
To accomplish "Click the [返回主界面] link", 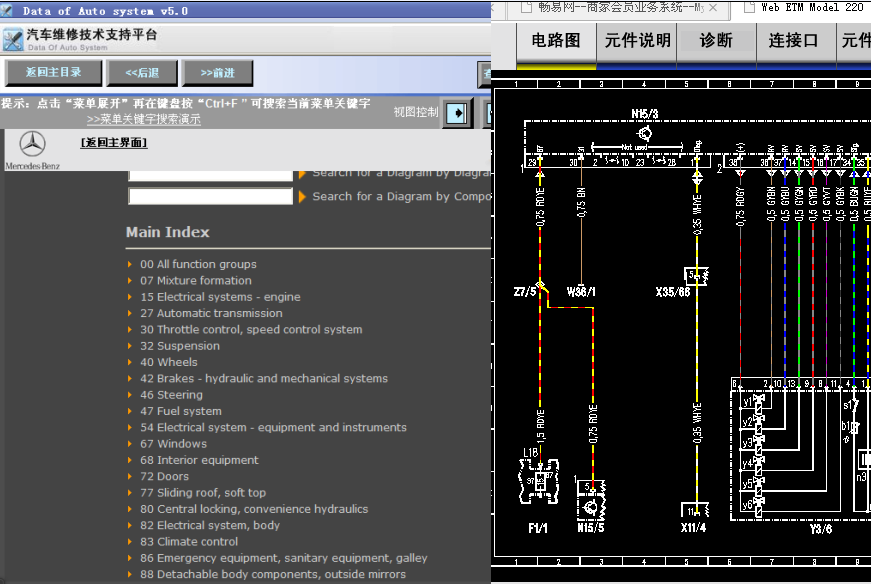I will tap(114, 143).
